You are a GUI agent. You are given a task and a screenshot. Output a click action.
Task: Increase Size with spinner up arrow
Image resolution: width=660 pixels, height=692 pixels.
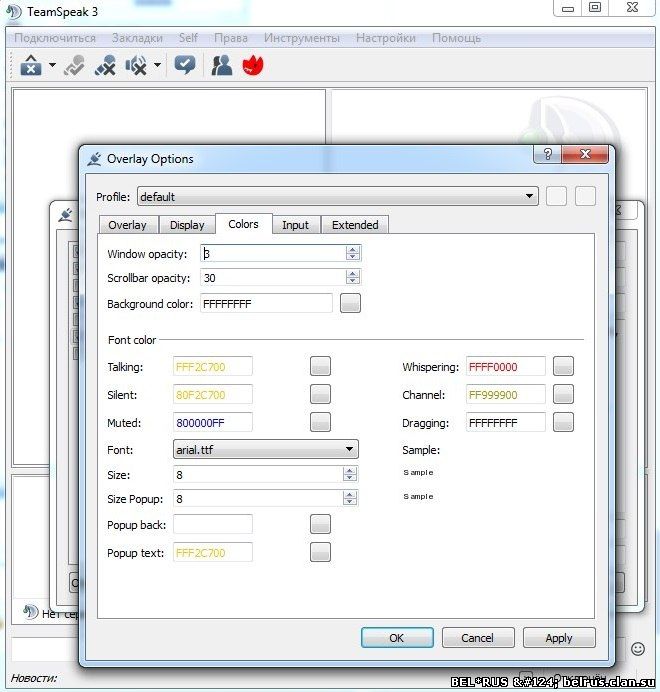pyautogui.click(x=350, y=470)
